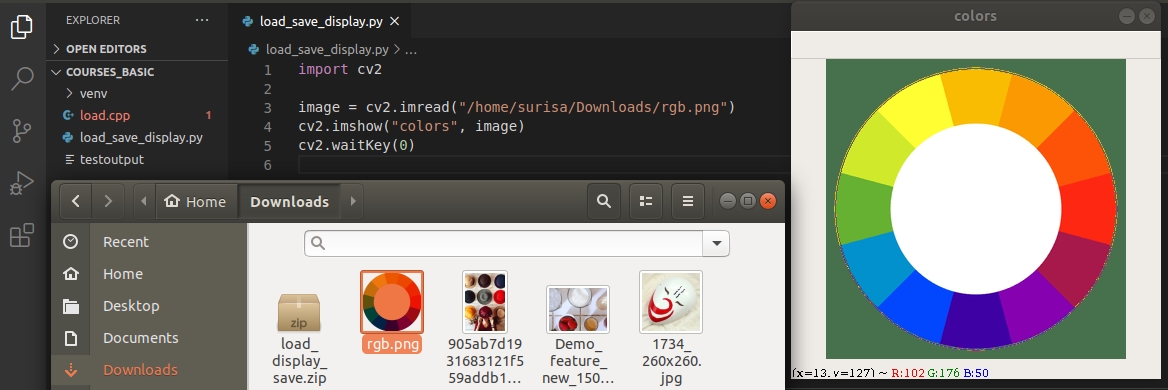Click the import cv2 code line
1168x390 pixels.
[x=340, y=70]
